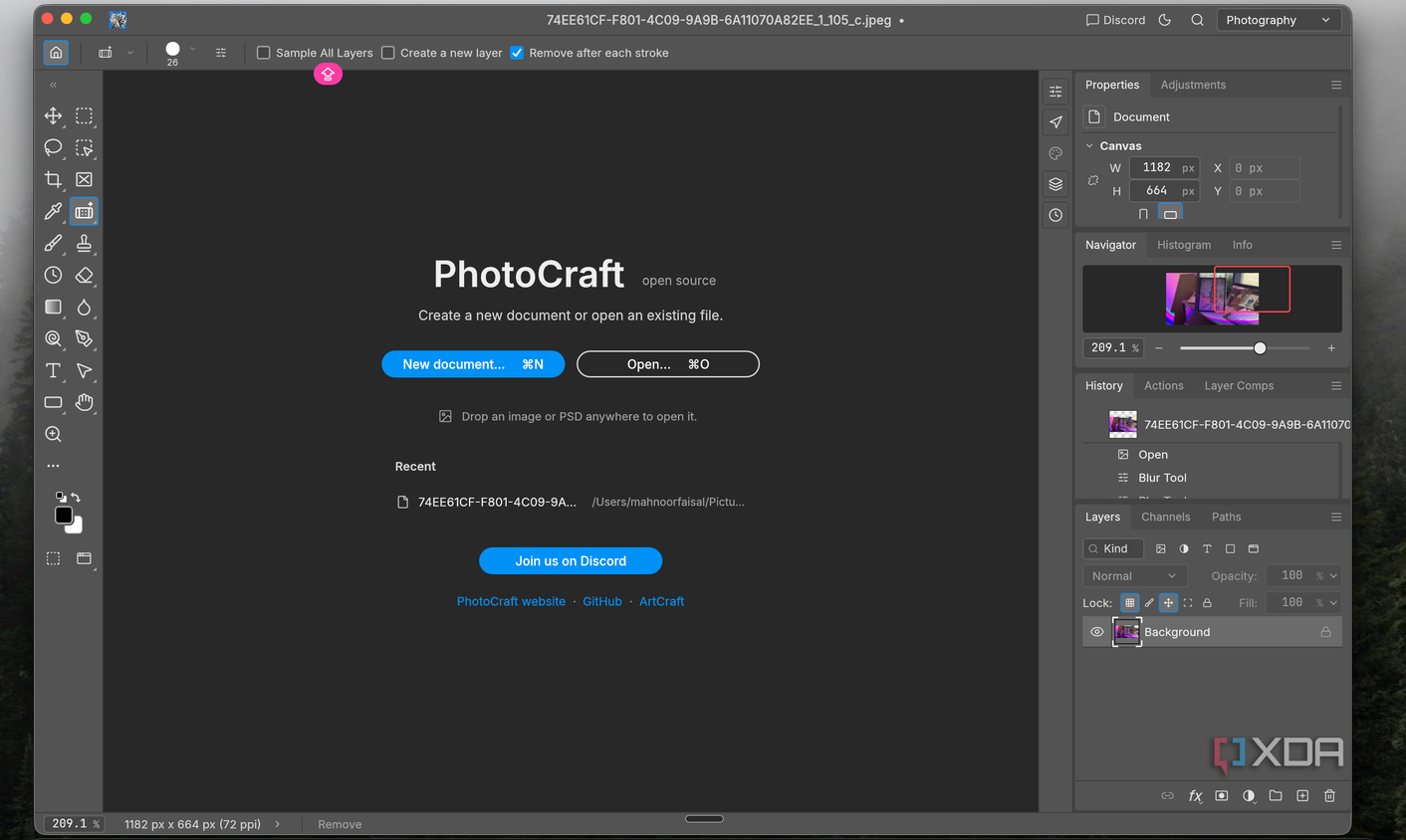Click the foreground color swatch
Screen dimensions: 1406x840
64,515
